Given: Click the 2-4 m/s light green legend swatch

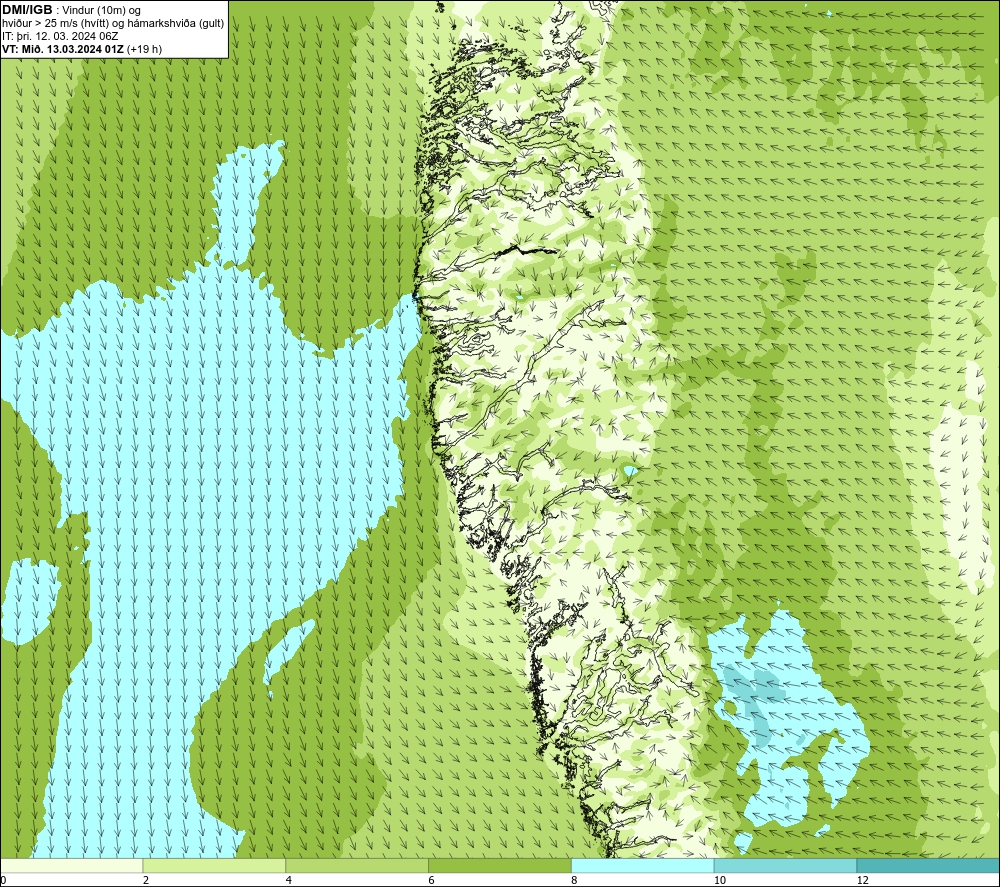Looking at the screenshot, I should [x=214, y=865].
